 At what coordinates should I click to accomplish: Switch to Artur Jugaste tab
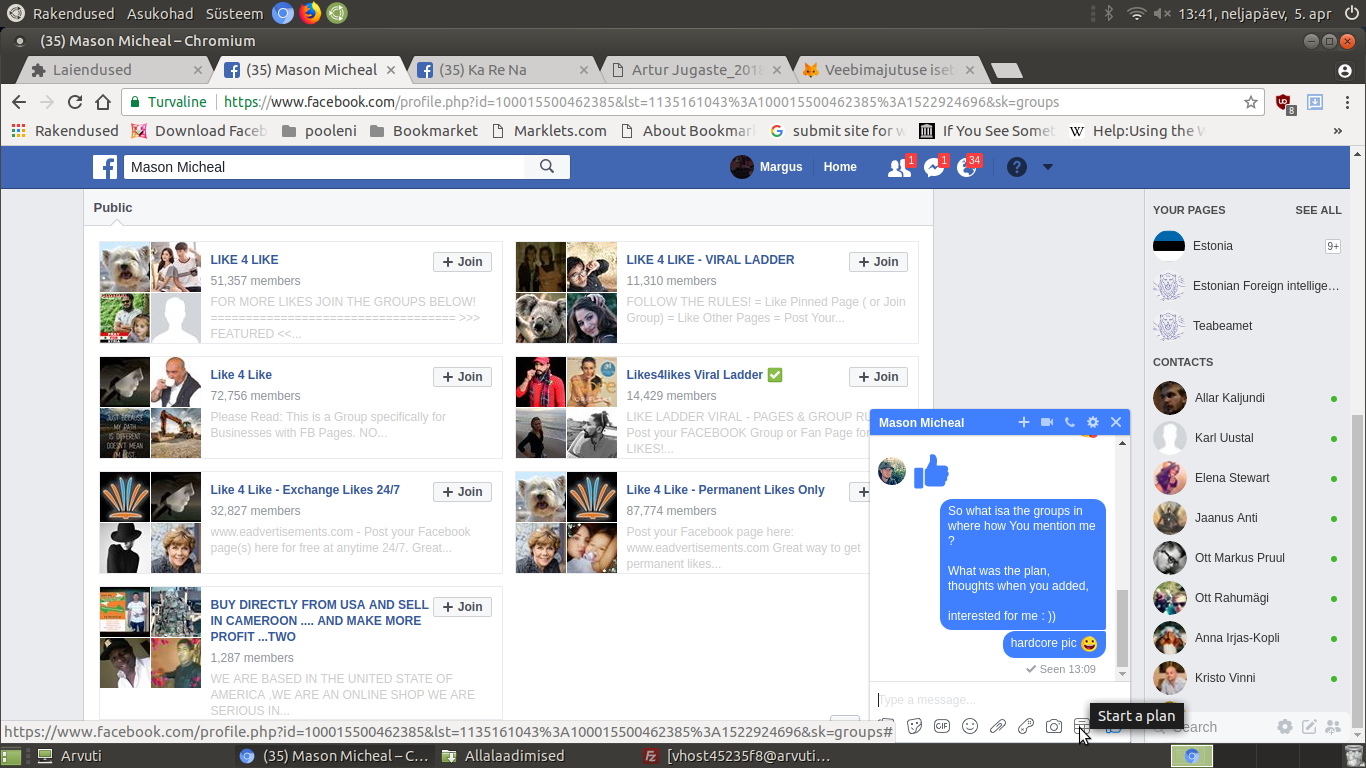pos(697,70)
